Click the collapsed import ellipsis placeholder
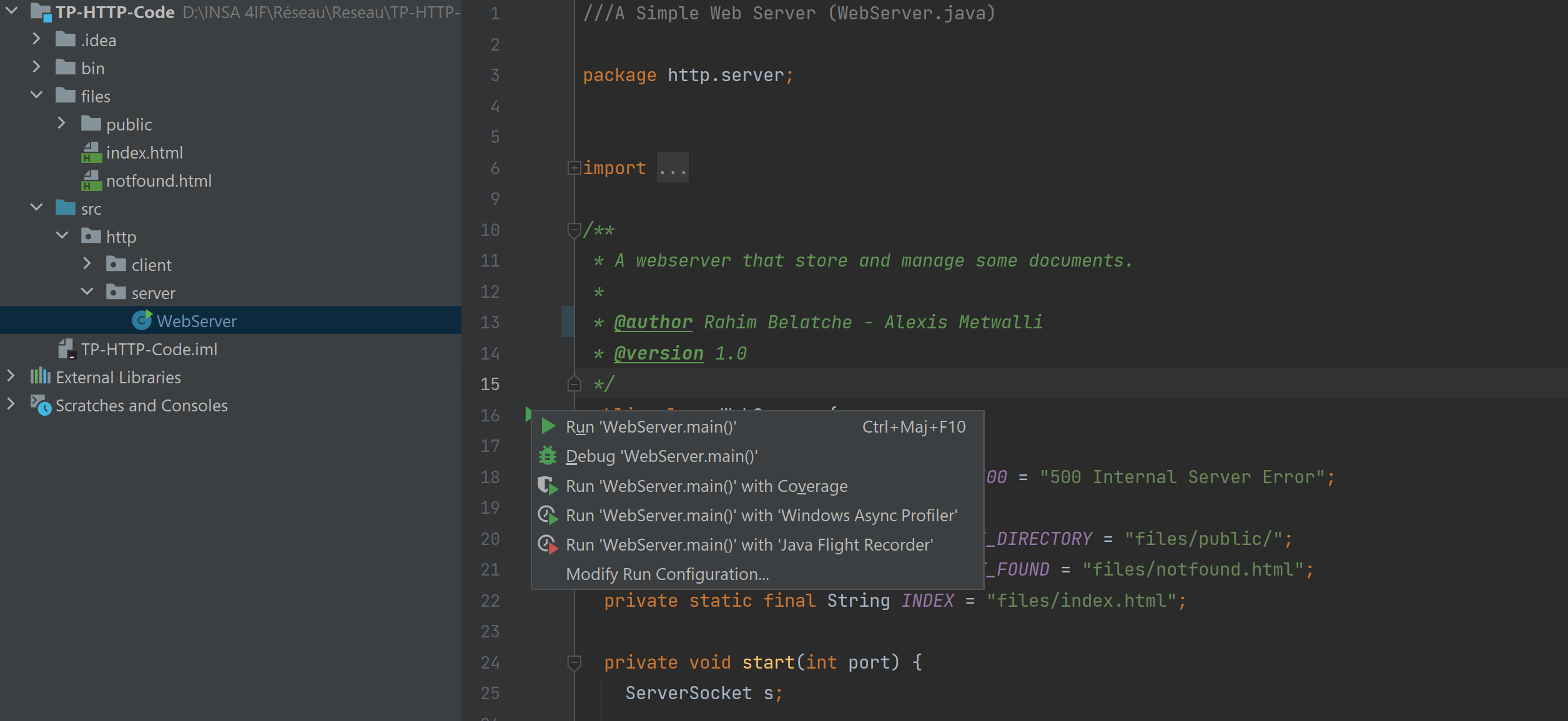Image resolution: width=1568 pixels, height=721 pixels. [673, 169]
